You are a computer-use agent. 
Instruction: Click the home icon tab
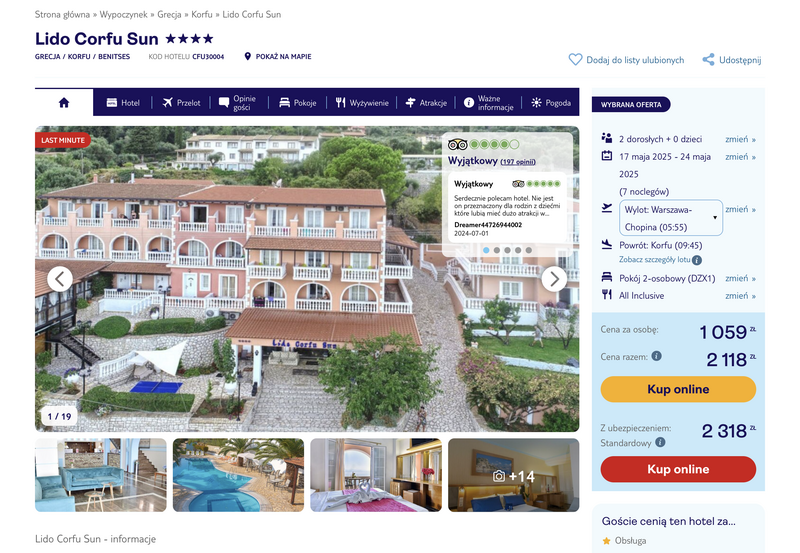(64, 103)
